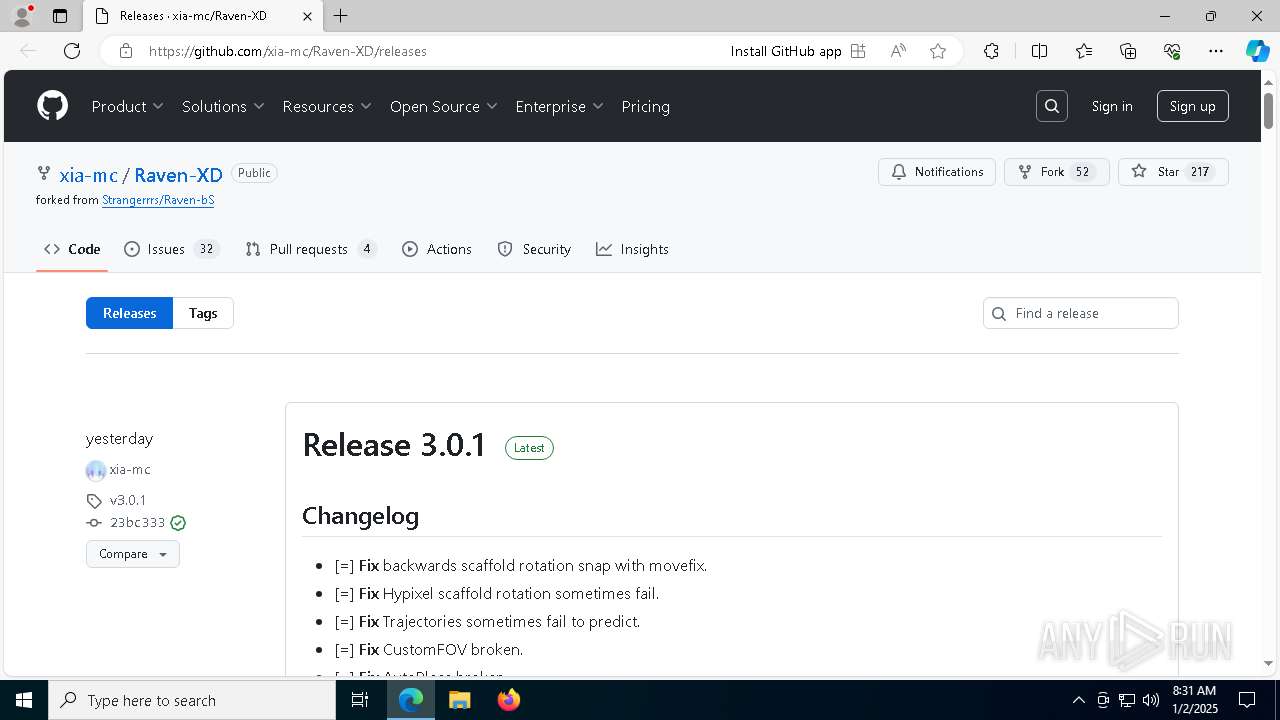Open the Release 3.0.1 title link
Viewport: 1280px width, 720px height.
coord(394,445)
